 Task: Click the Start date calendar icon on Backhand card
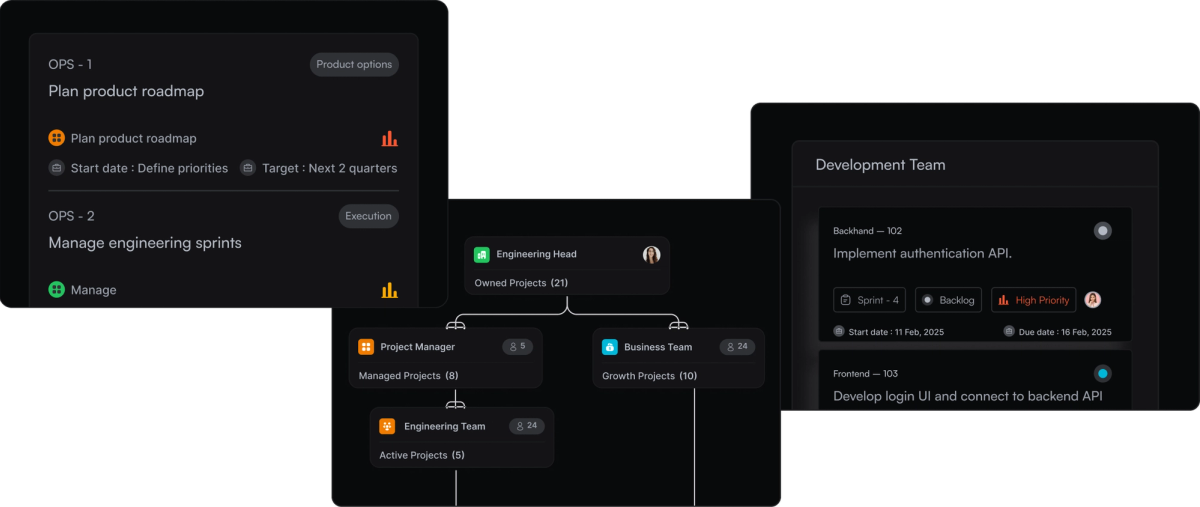click(x=839, y=331)
